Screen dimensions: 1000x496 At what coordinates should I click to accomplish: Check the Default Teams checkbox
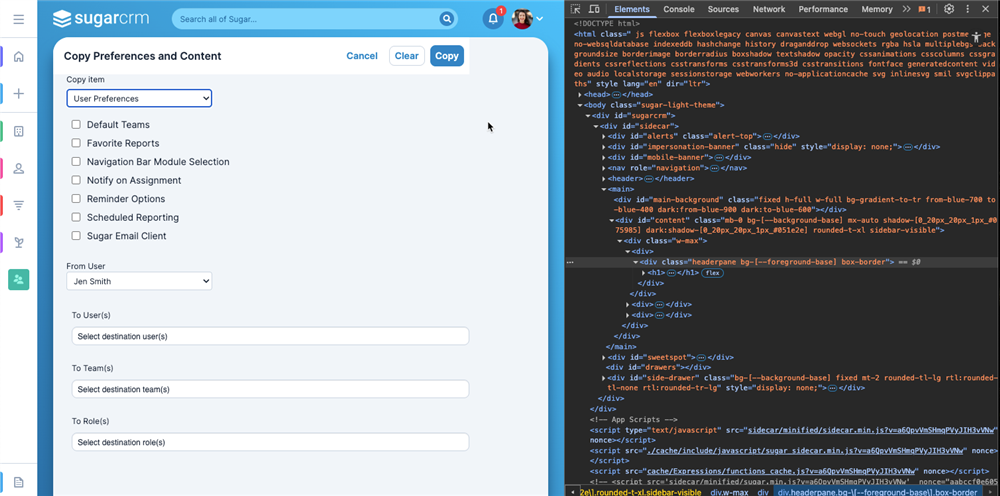tap(76, 125)
